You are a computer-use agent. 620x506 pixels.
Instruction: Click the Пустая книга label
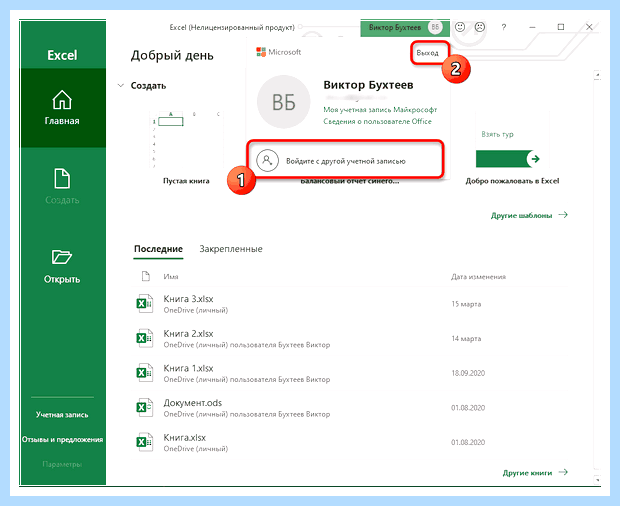pyautogui.click(x=186, y=181)
